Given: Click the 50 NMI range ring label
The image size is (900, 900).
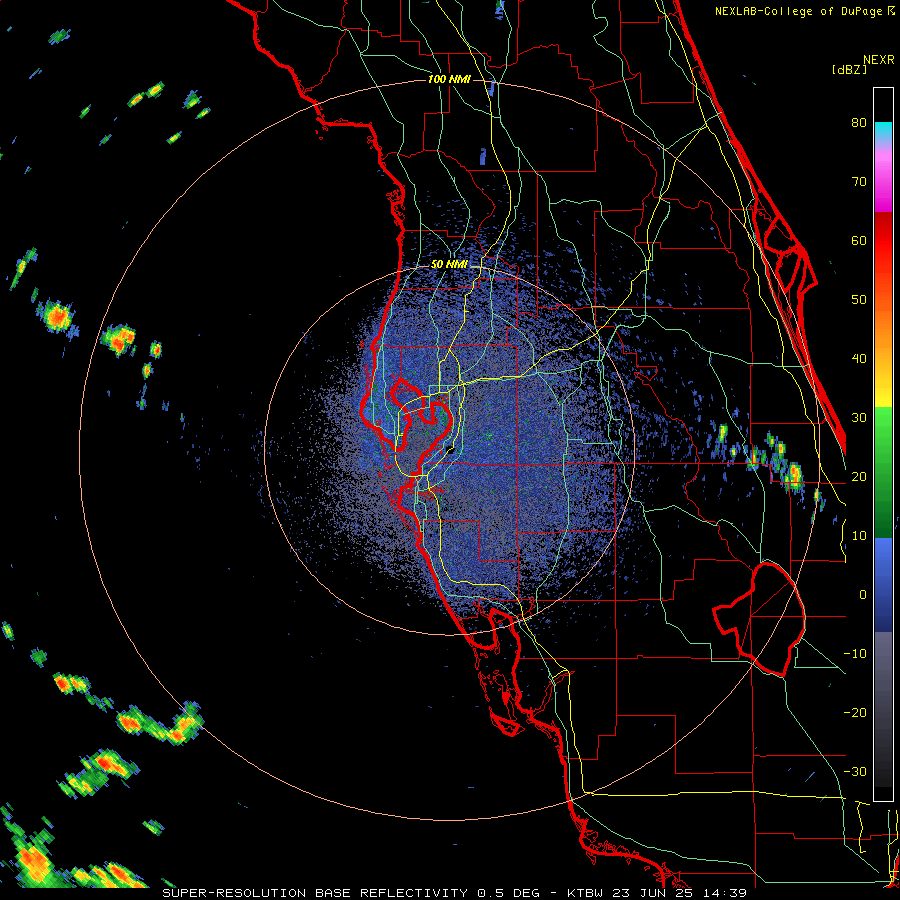Looking at the screenshot, I should pyautogui.click(x=449, y=265).
